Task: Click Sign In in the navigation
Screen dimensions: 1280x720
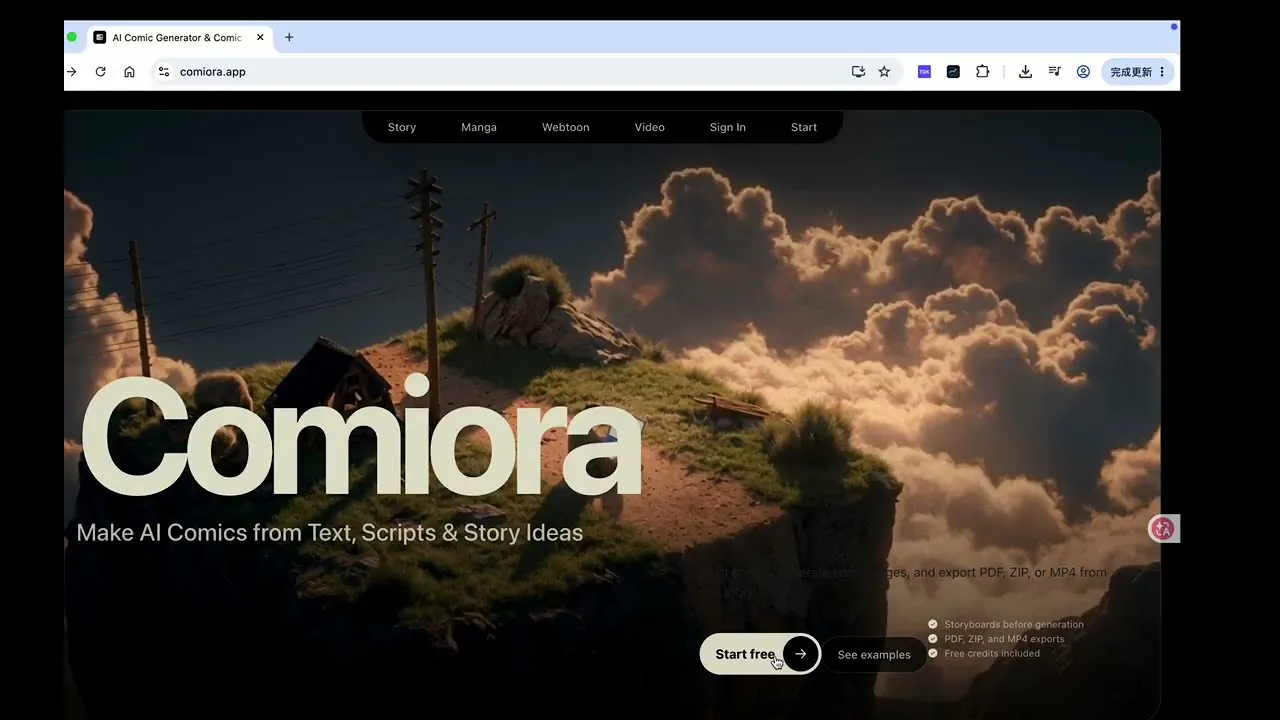Action: (x=728, y=127)
